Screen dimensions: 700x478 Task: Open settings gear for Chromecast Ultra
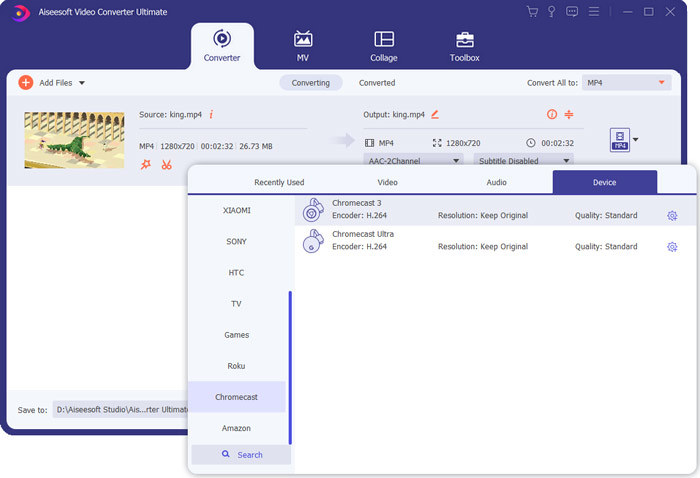coord(672,247)
